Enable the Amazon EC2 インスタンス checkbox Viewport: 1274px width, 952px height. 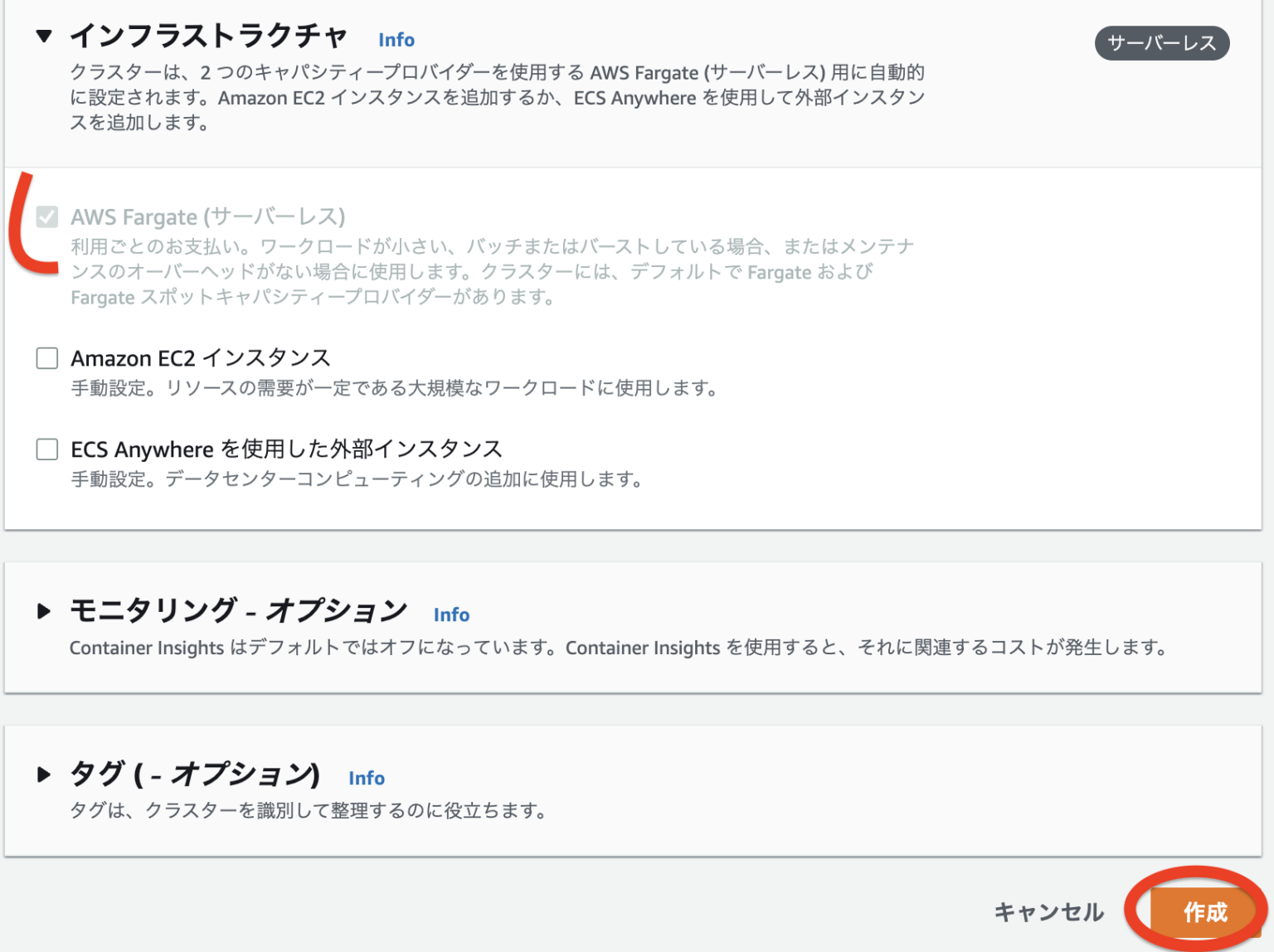click(x=47, y=358)
